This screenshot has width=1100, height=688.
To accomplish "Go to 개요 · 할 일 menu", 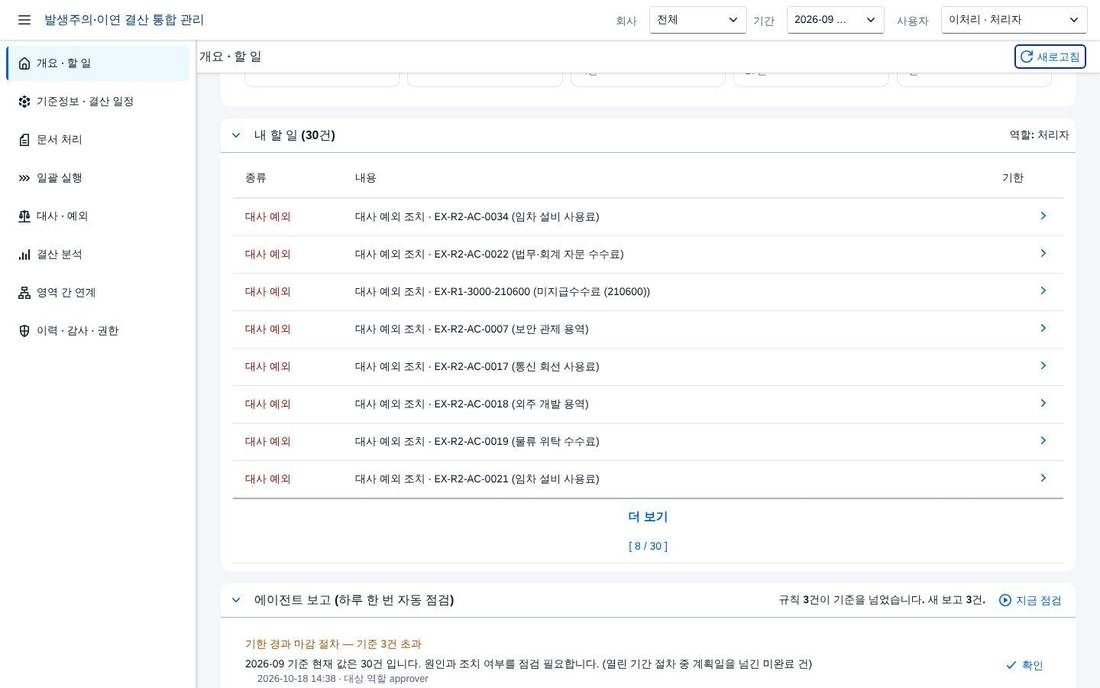I will [x=98, y=63].
